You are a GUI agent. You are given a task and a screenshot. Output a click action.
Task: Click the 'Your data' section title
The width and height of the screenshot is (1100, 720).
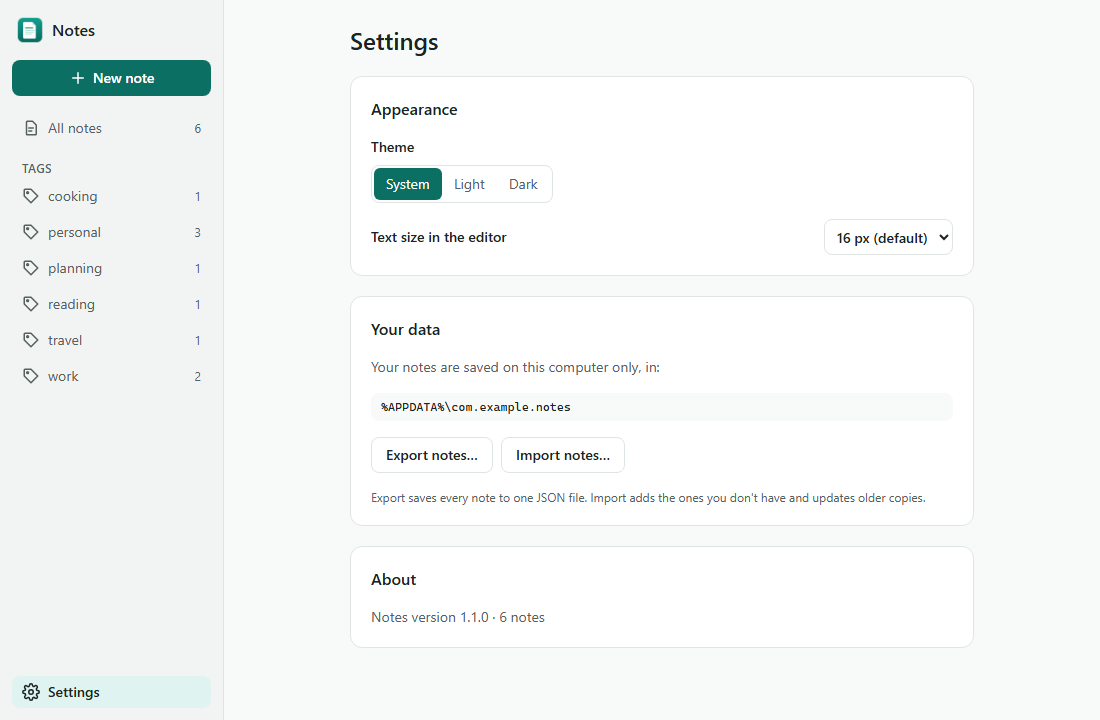(x=405, y=330)
